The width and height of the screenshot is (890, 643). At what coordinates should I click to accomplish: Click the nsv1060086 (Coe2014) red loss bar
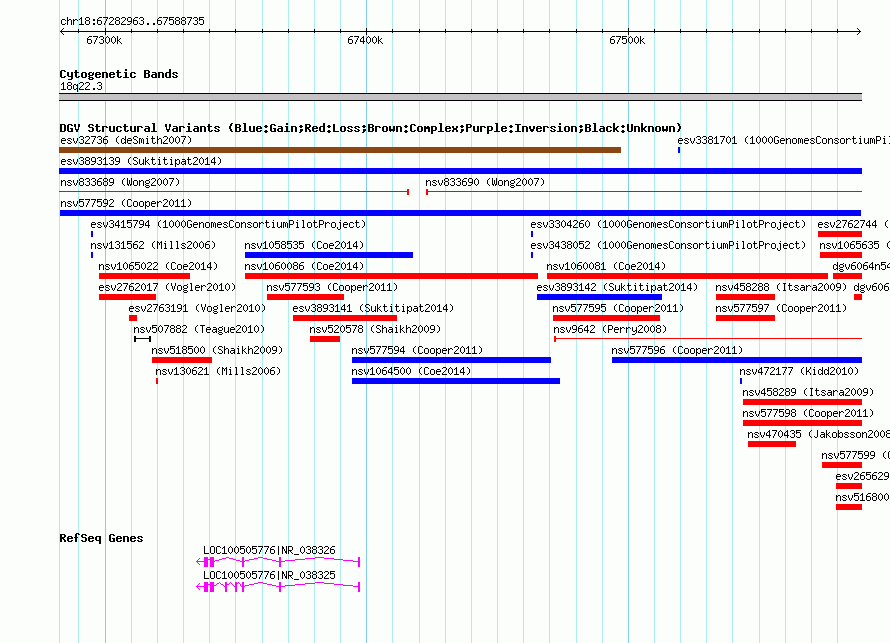[x=391, y=276]
